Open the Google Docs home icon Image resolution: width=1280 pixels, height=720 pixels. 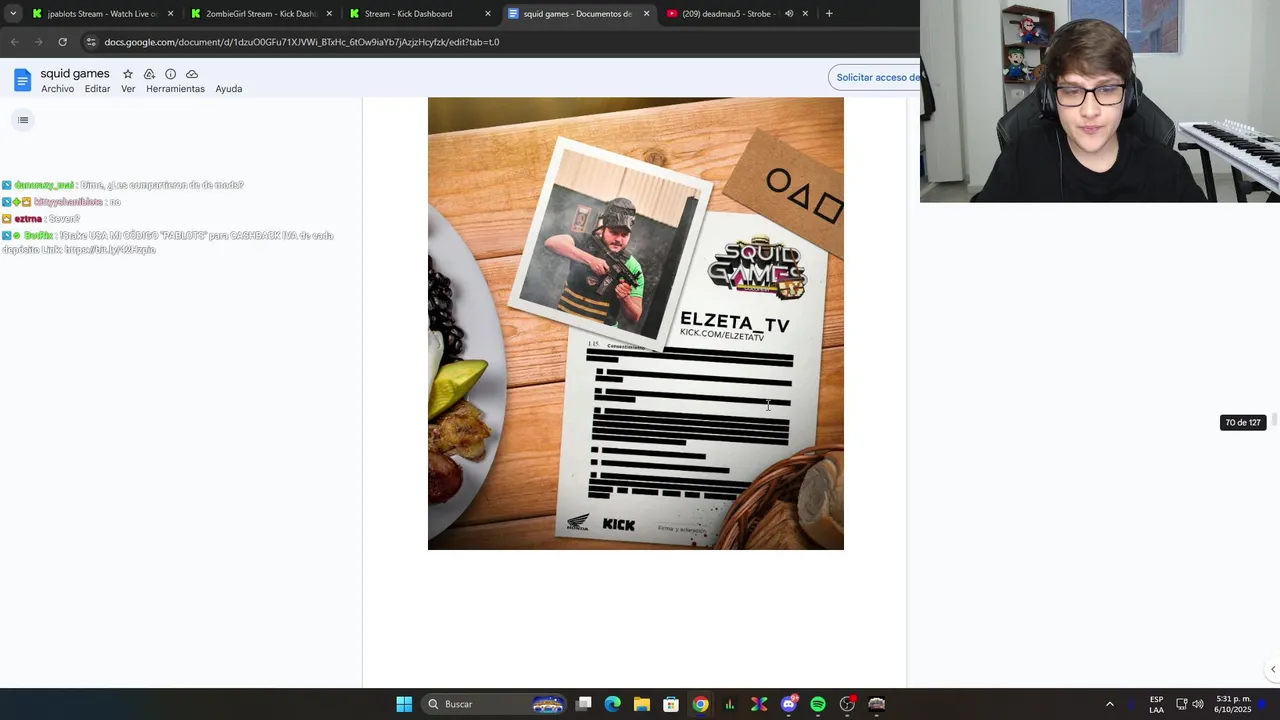(22, 80)
